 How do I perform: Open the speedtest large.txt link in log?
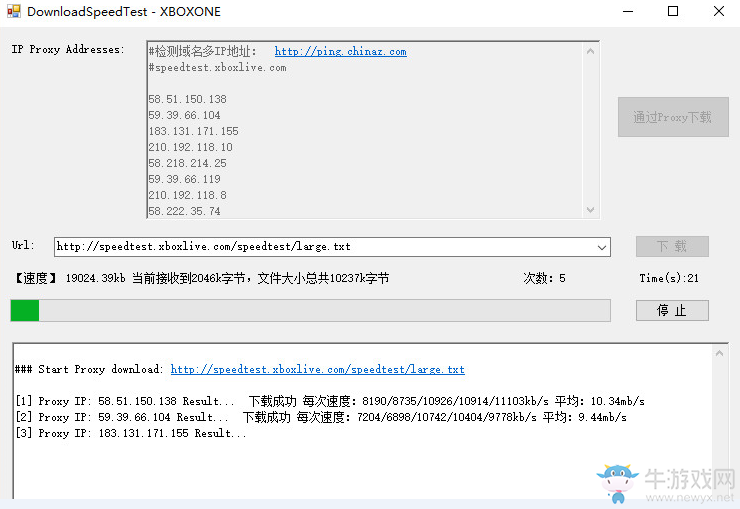click(x=318, y=369)
